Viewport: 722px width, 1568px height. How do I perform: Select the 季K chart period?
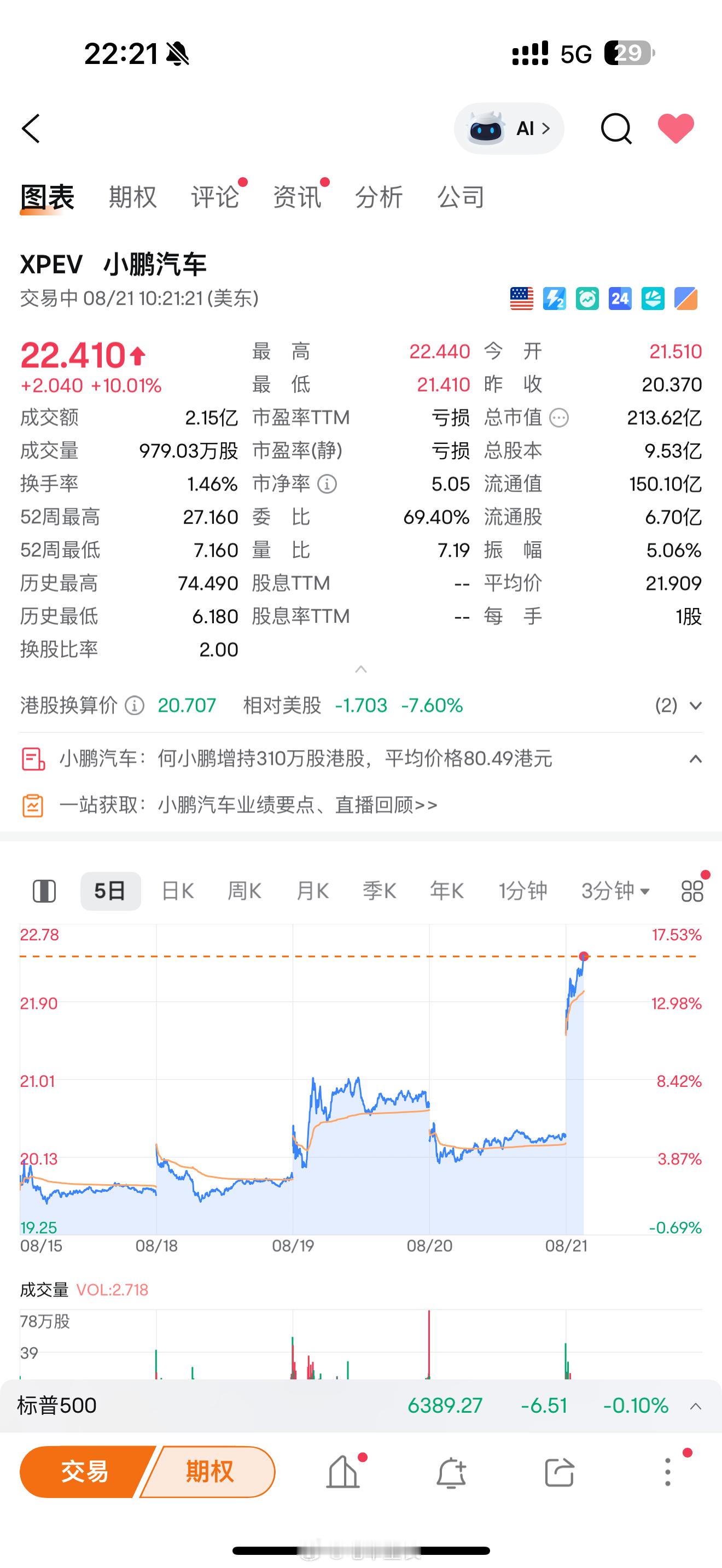[x=379, y=891]
